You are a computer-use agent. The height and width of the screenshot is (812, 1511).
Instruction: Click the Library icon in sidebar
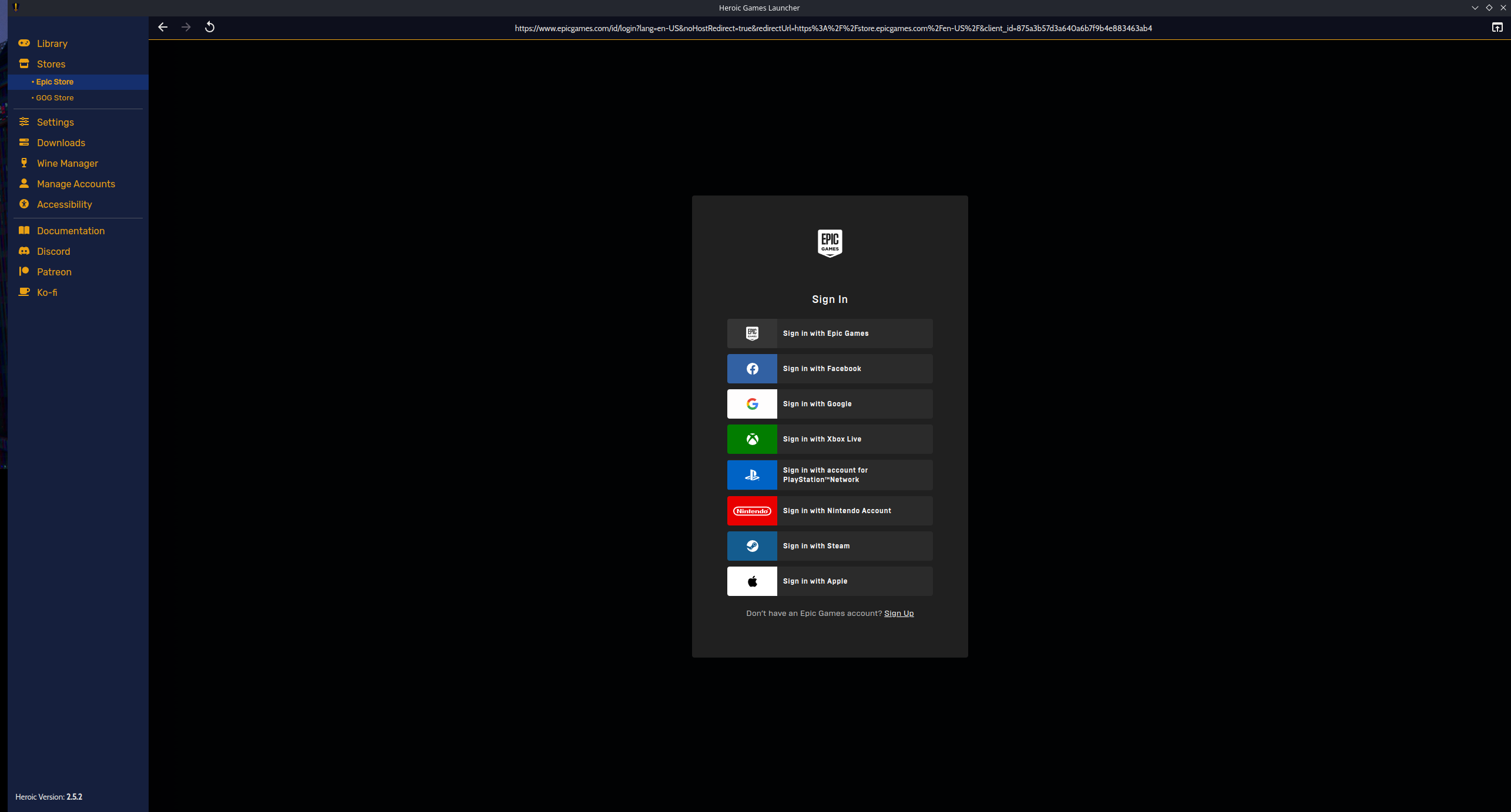[x=24, y=43]
